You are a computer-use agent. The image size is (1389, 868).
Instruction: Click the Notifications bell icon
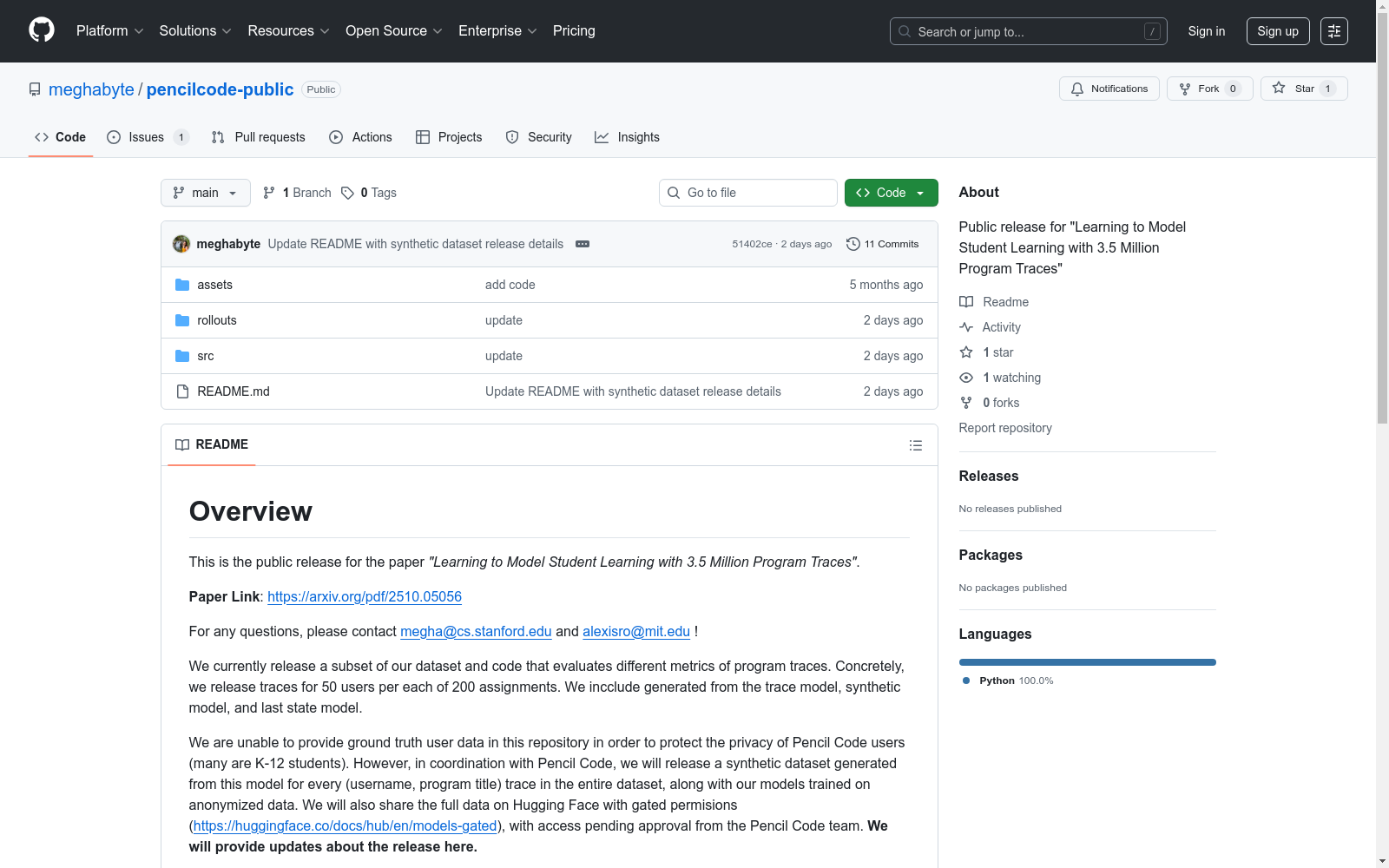(x=1077, y=89)
